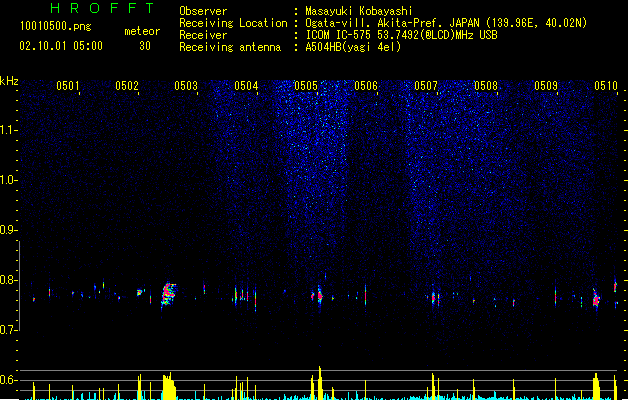The image size is (629, 400).
Task: Click the 0503 time marker
Action: tap(186, 85)
